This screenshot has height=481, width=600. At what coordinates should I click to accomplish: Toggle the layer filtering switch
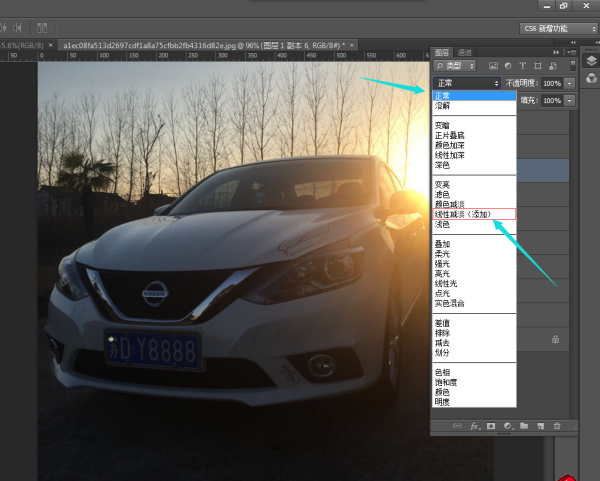pos(573,65)
